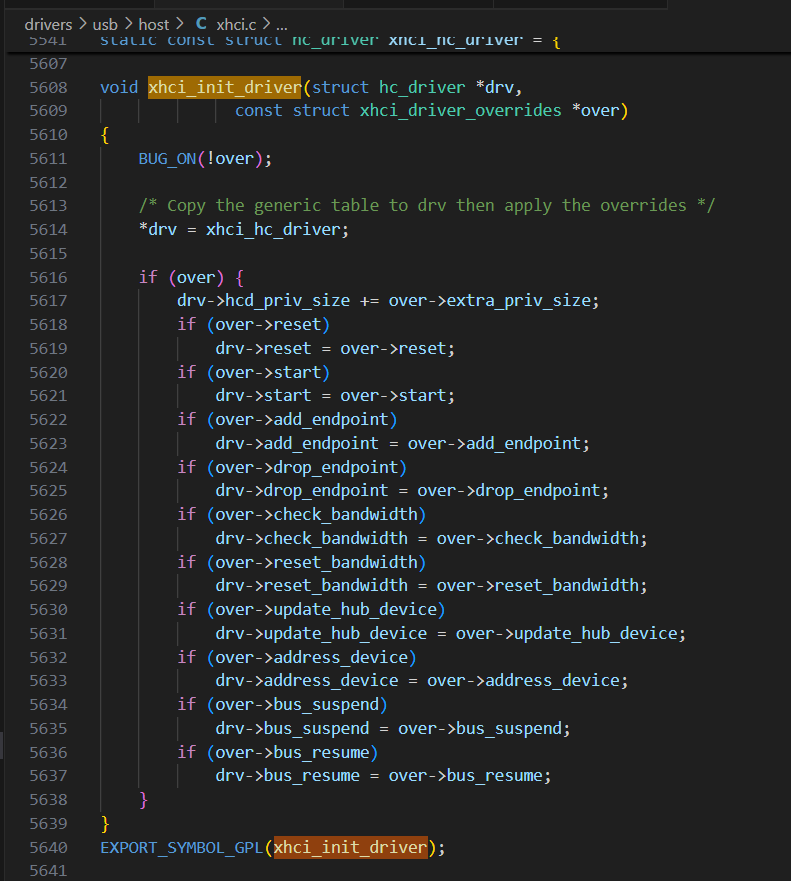Click the opening yellow brace on line 5610
Screen dimensions: 791x881
pos(104,135)
